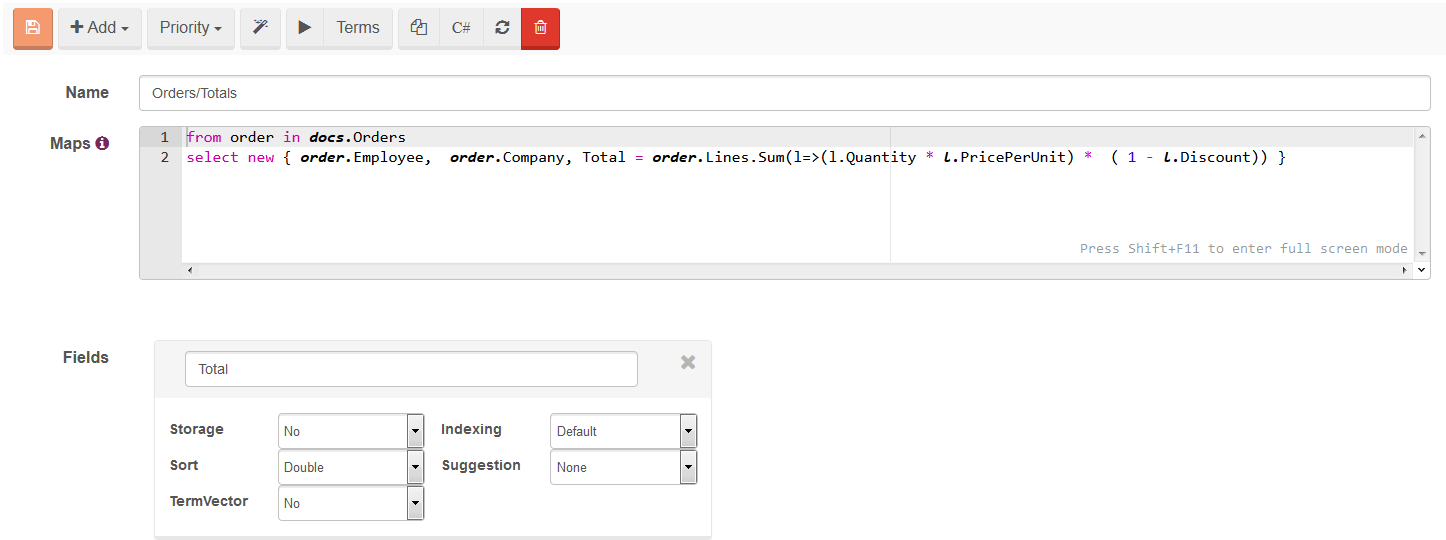
Task: Open the Add dropdown menu
Action: pyautogui.click(x=99, y=28)
